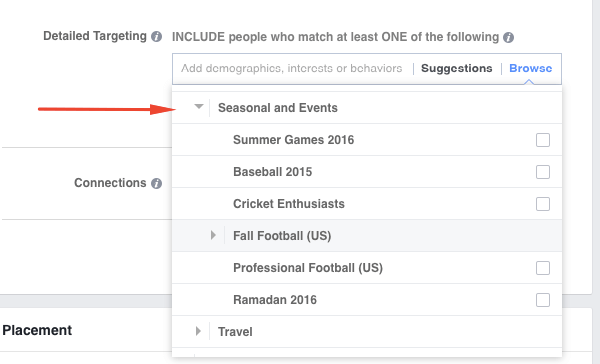Click the demographics, interests or behaviors field

click(x=292, y=69)
